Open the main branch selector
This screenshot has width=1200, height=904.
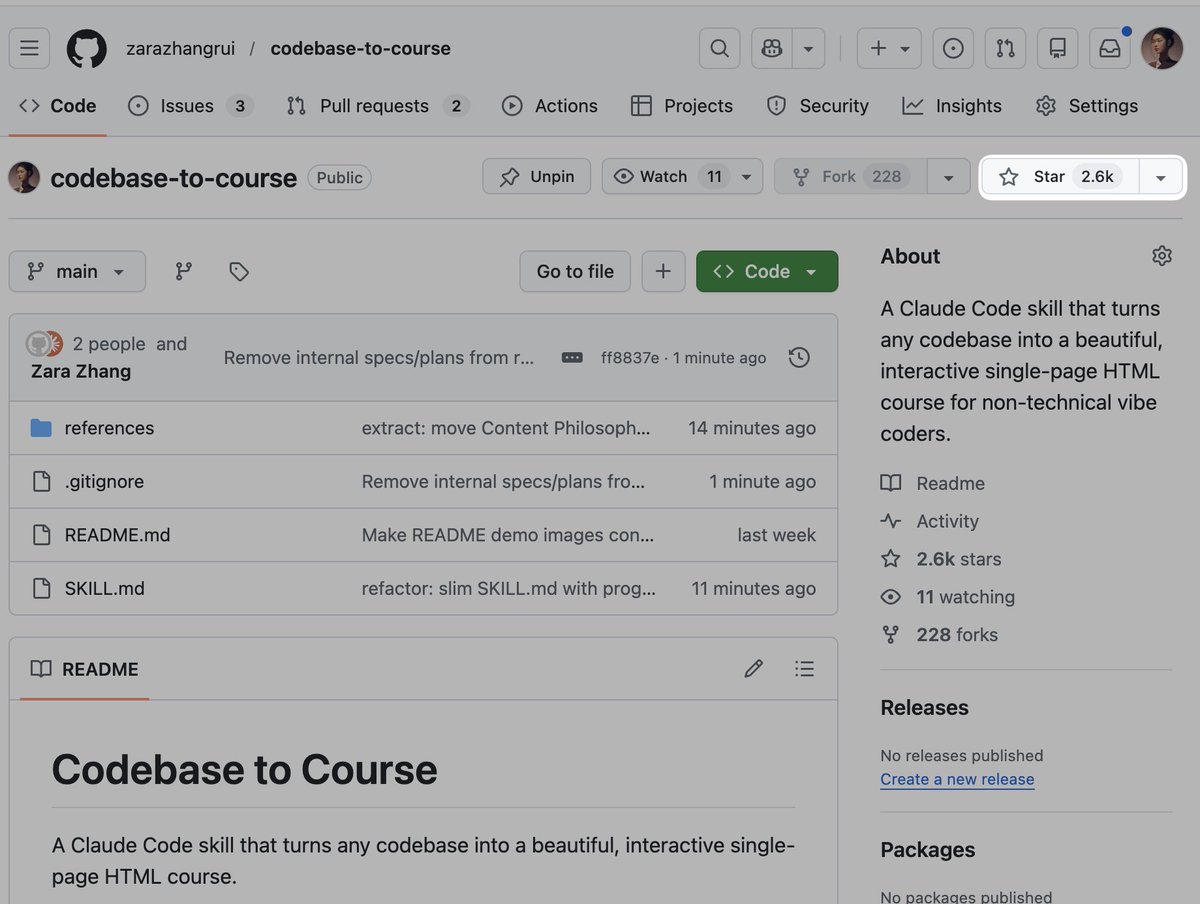[x=77, y=271]
